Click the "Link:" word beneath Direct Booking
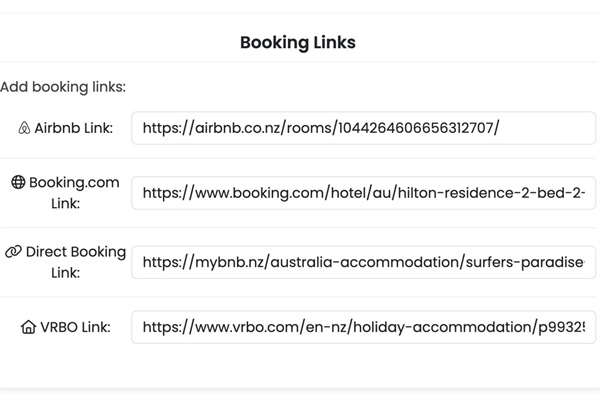This screenshot has width=600, height=400. click(x=65, y=272)
